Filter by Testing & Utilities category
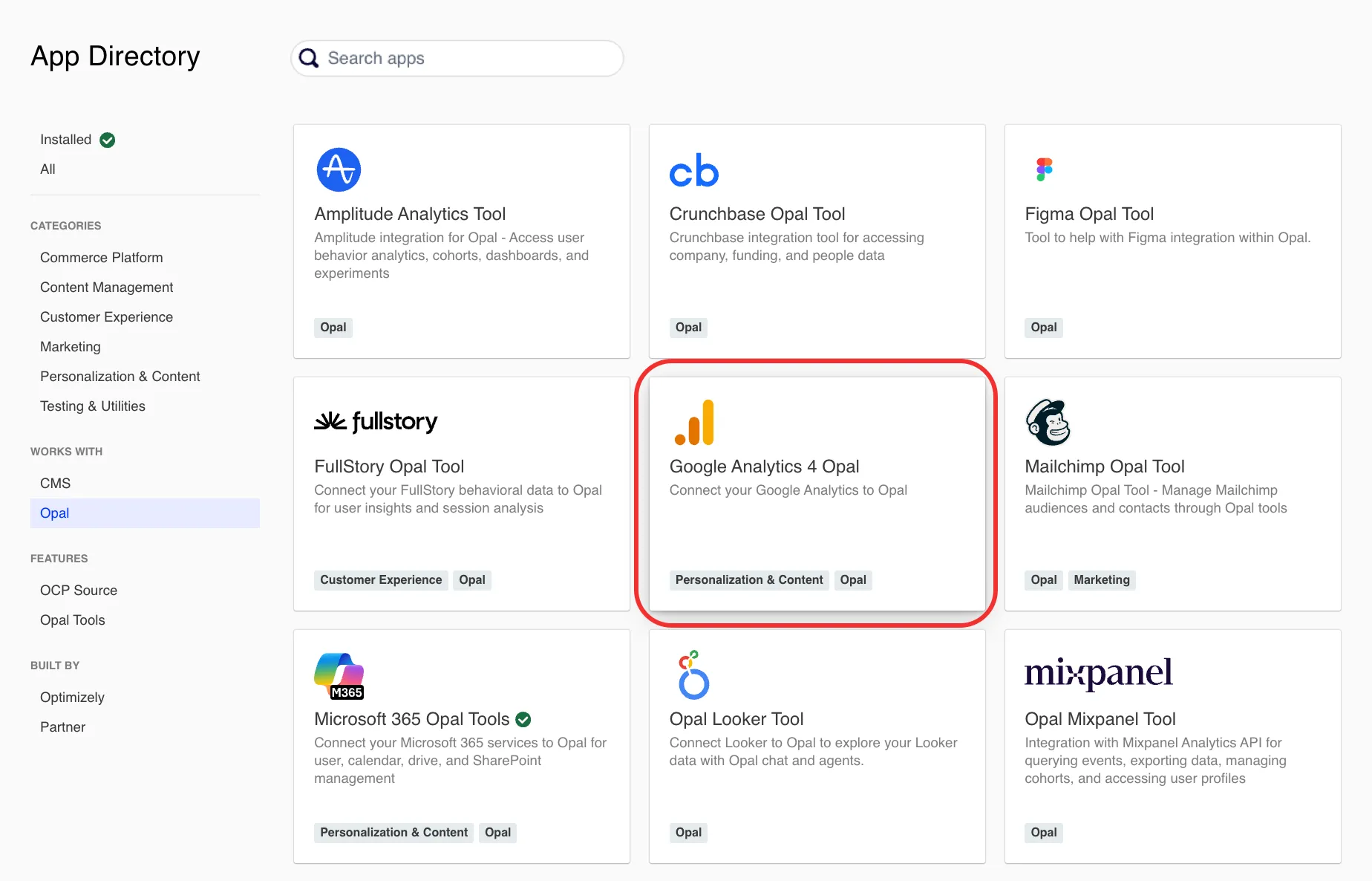Image resolution: width=1372 pixels, height=881 pixels. tap(93, 406)
